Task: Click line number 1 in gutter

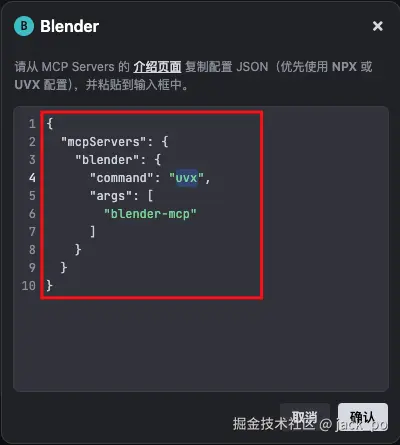Action: click(32, 124)
